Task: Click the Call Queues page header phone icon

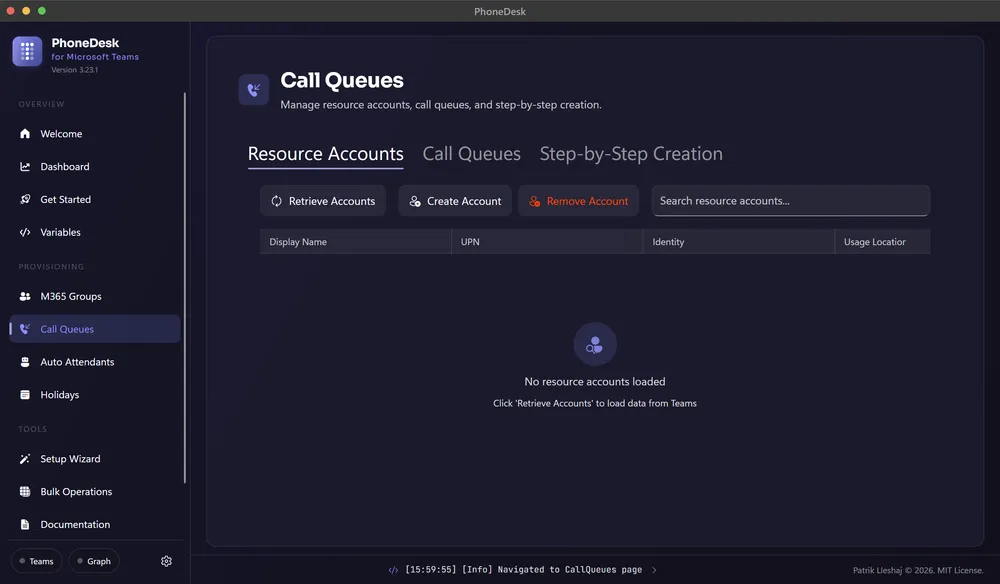Action: (x=254, y=90)
